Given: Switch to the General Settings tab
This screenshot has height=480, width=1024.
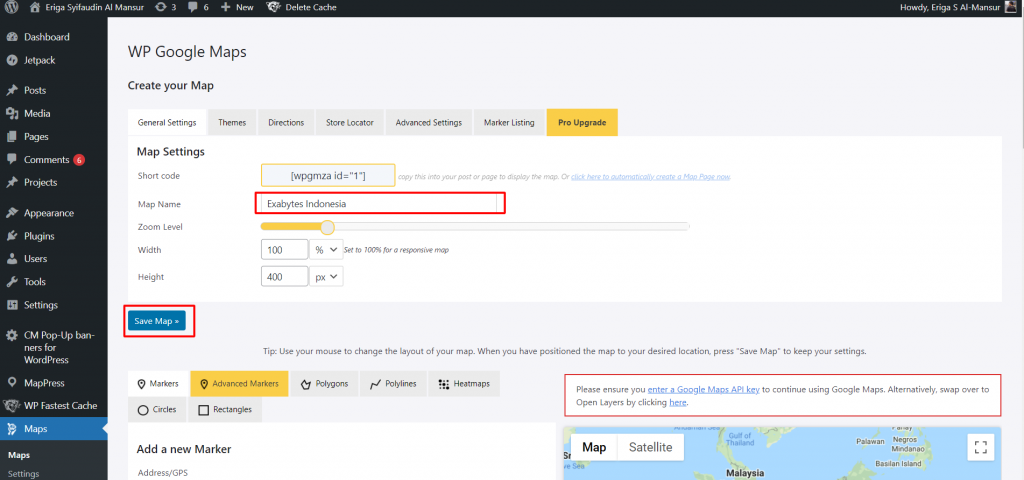Looking at the screenshot, I should (167, 123).
